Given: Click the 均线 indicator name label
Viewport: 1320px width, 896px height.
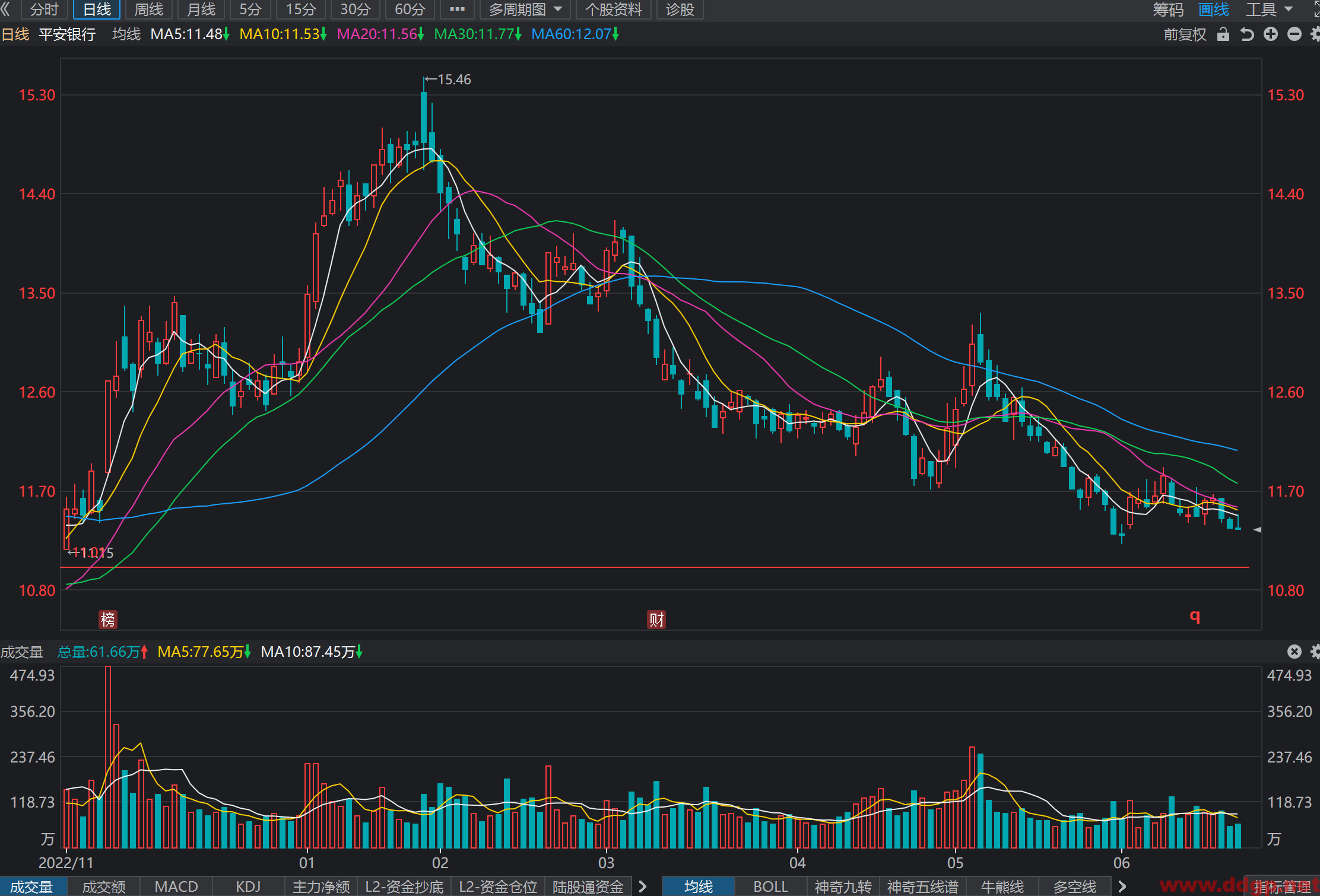Looking at the screenshot, I should click(126, 34).
